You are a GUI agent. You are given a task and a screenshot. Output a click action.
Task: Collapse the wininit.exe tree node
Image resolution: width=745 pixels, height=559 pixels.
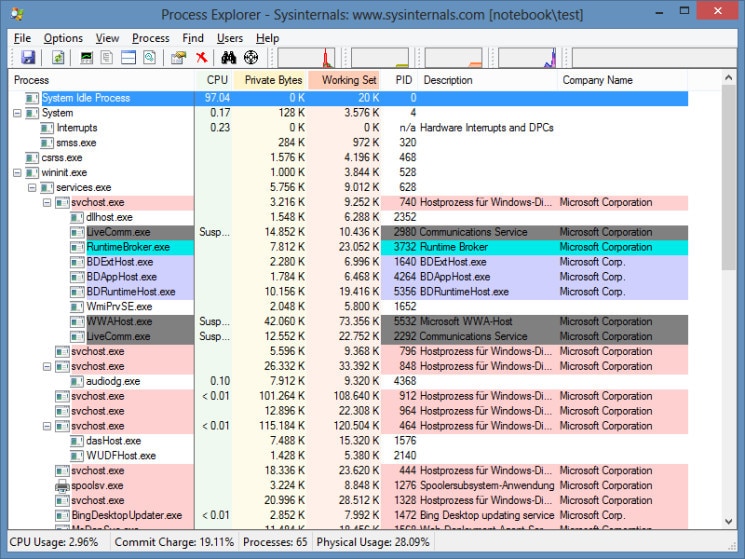pos(17,172)
